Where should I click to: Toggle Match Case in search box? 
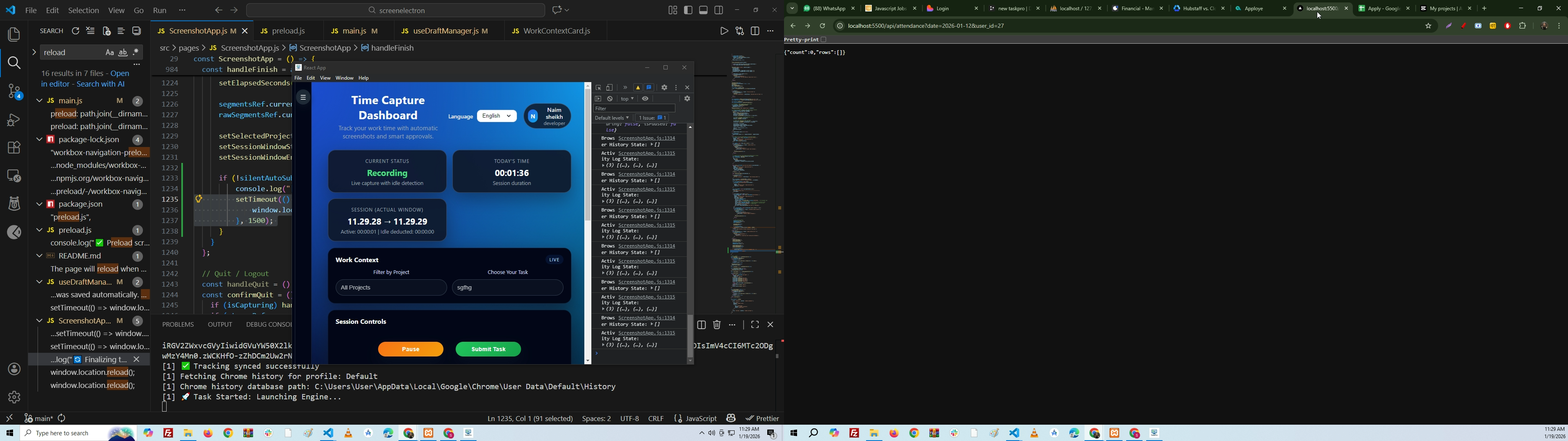click(109, 53)
